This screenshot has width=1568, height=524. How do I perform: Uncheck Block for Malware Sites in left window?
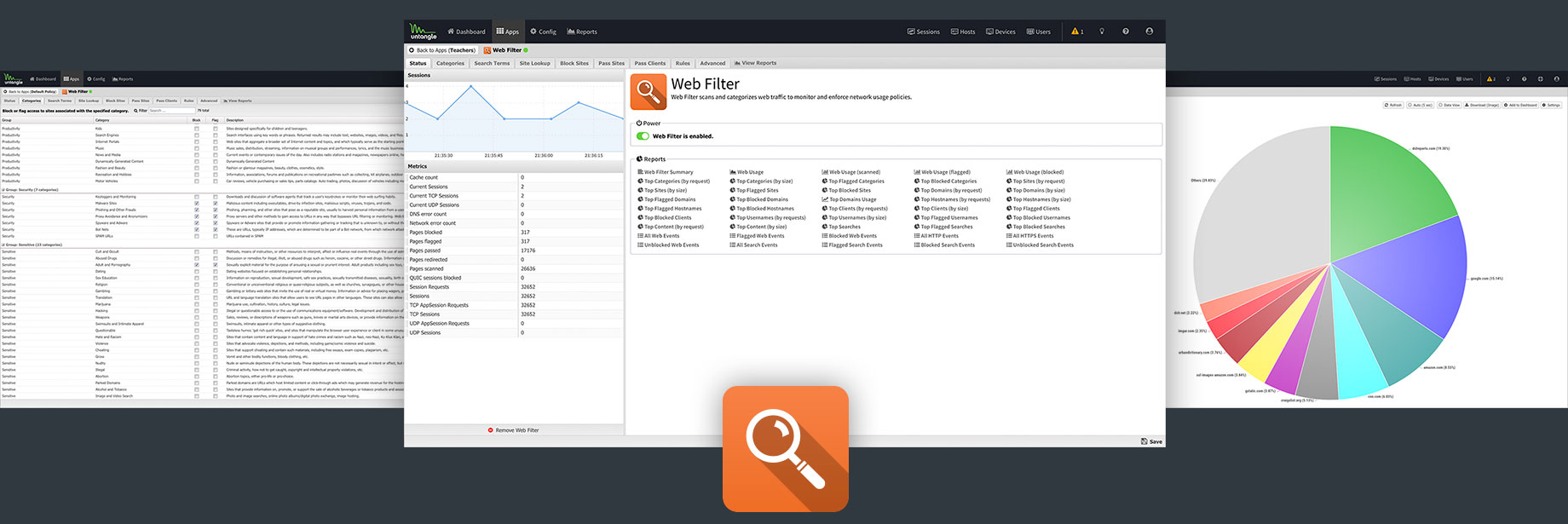pyautogui.click(x=197, y=203)
